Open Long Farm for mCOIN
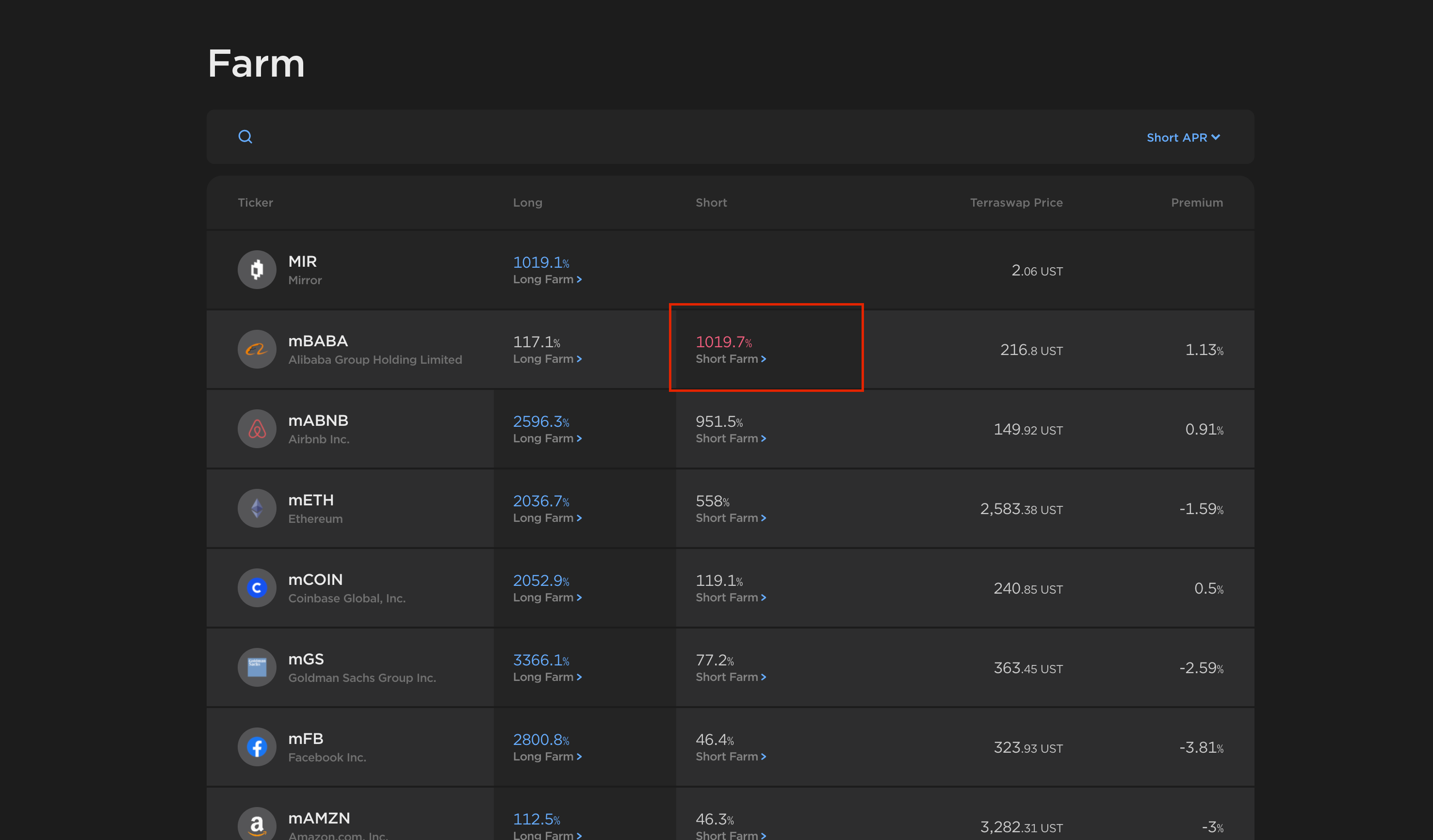The width and height of the screenshot is (1433, 840). point(547,598)
